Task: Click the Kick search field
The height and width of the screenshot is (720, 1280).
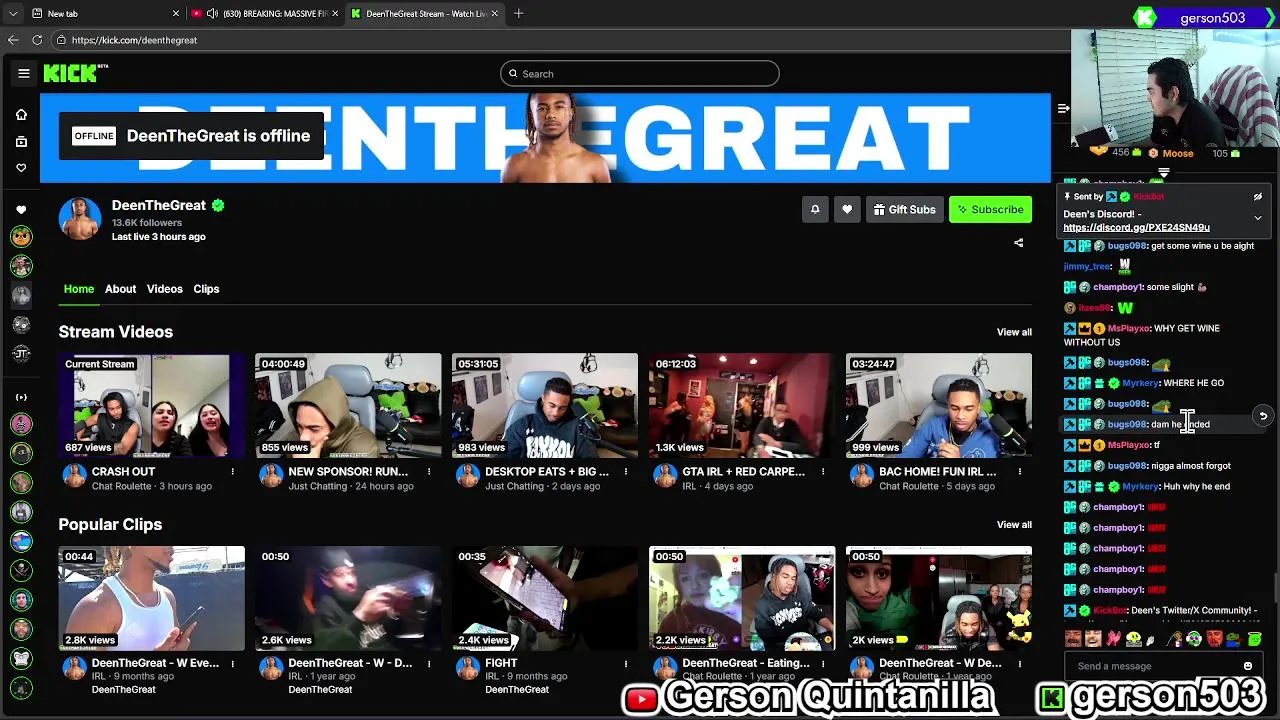Action: (x=640, y=74)
